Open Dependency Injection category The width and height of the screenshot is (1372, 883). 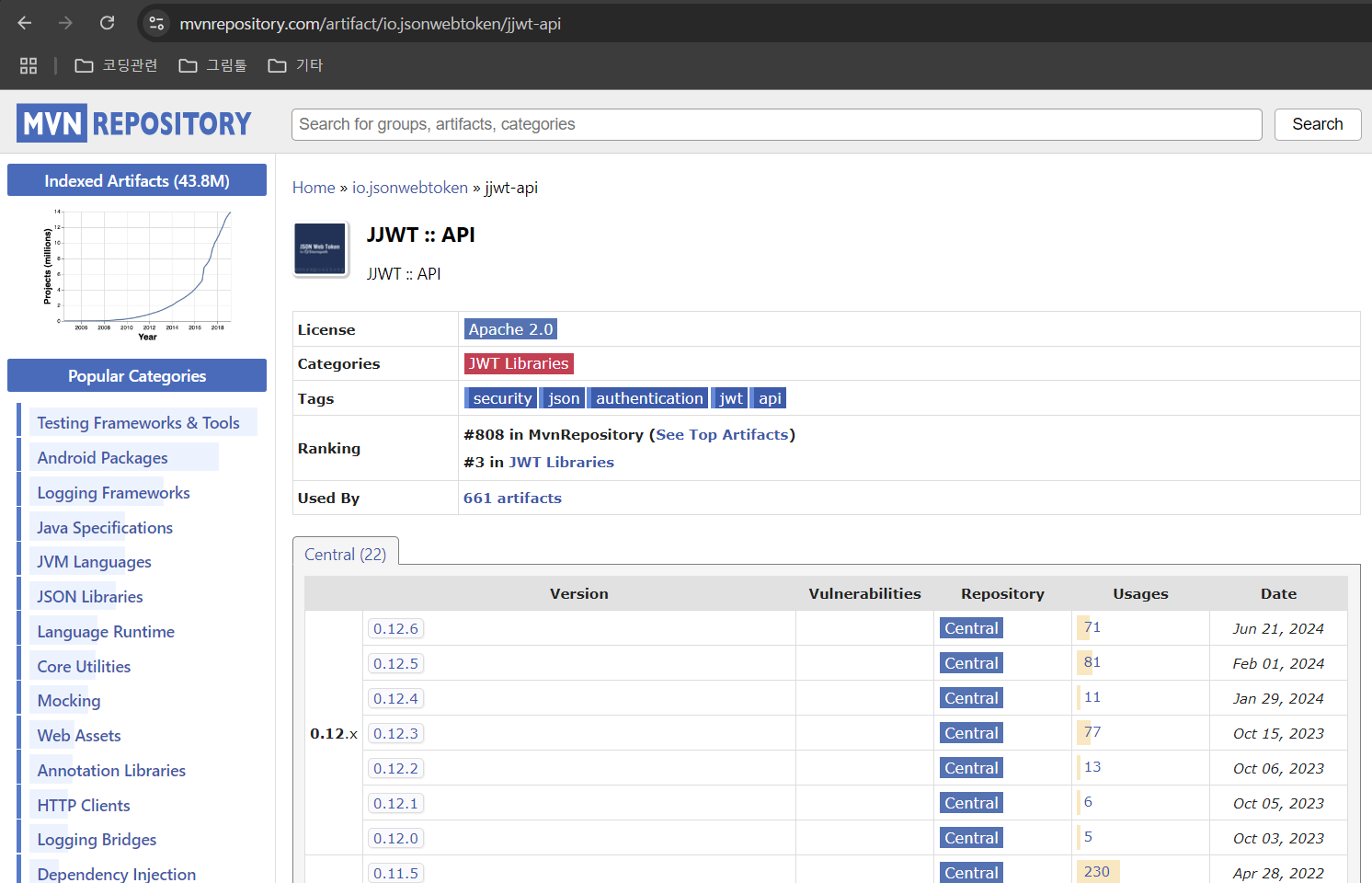(117, 874)
